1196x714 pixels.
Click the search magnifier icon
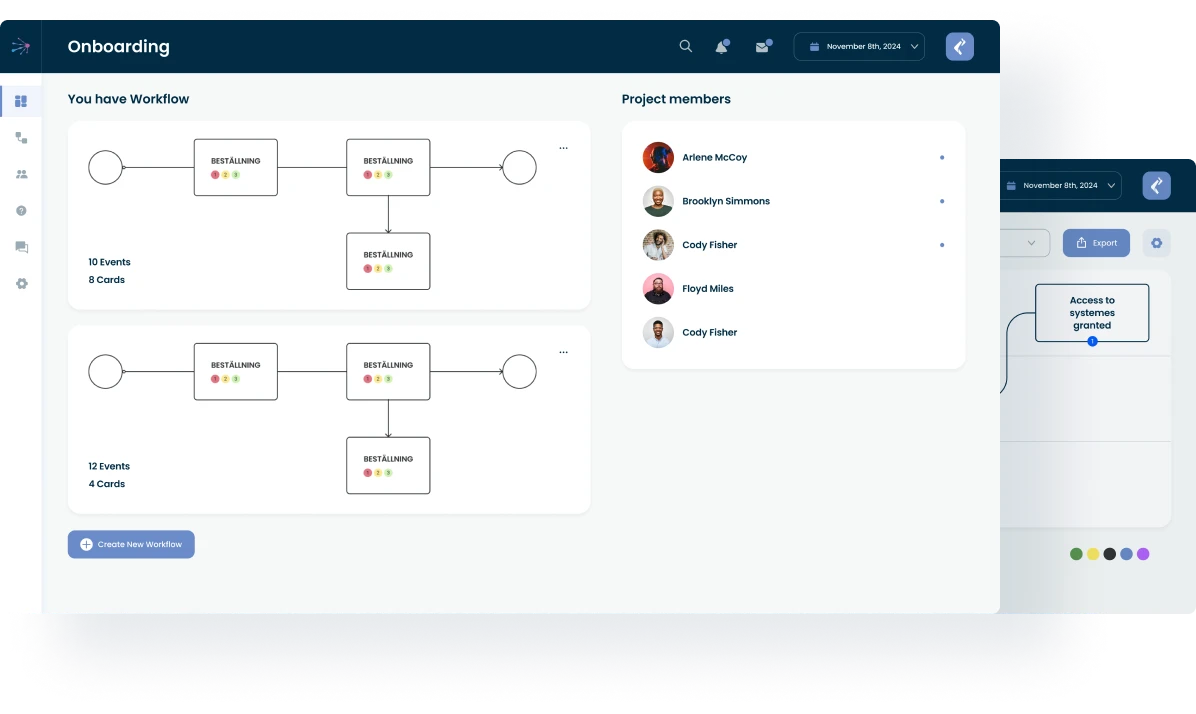[x=685, y=46]
